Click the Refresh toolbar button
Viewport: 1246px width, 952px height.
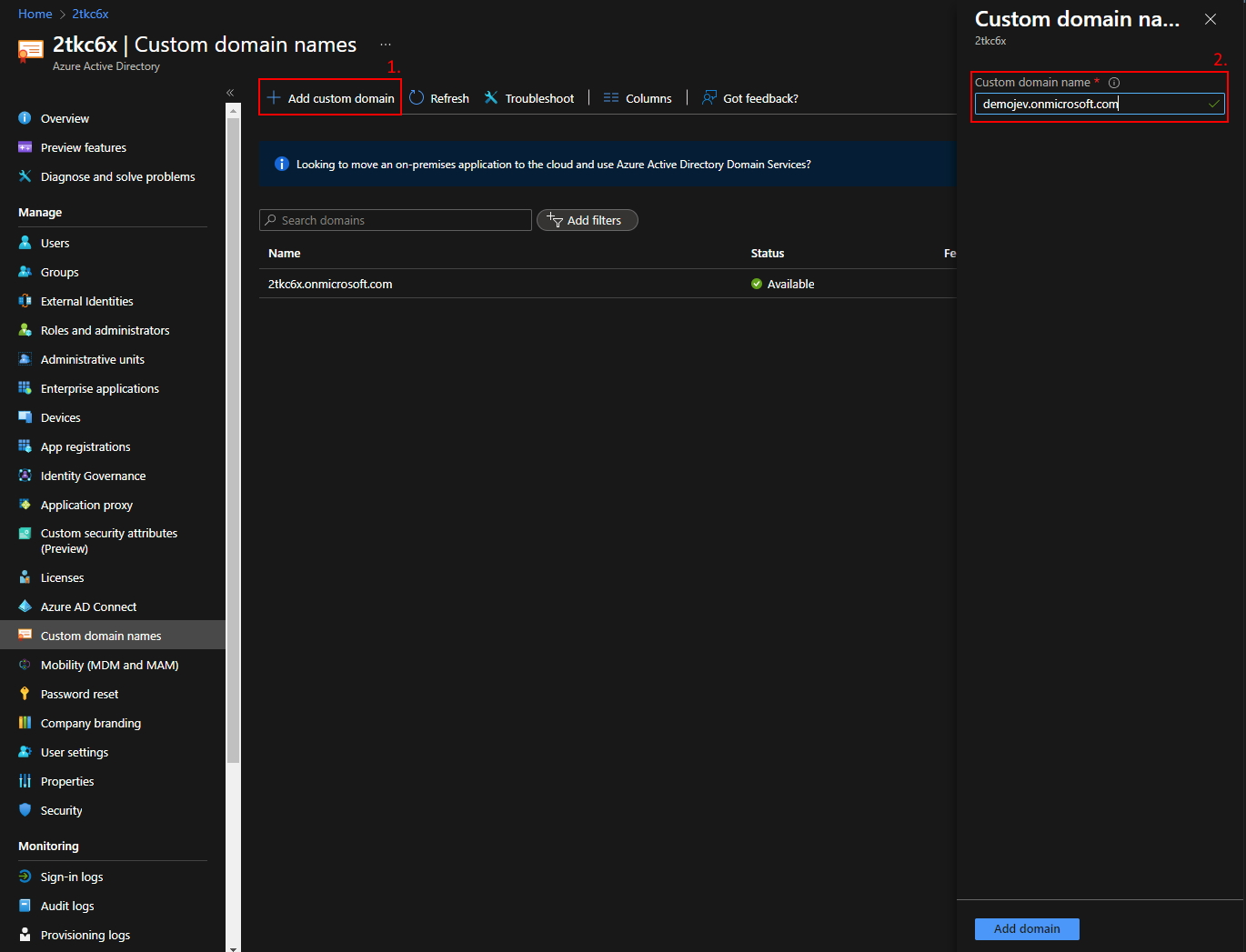[x=439, y=98]
